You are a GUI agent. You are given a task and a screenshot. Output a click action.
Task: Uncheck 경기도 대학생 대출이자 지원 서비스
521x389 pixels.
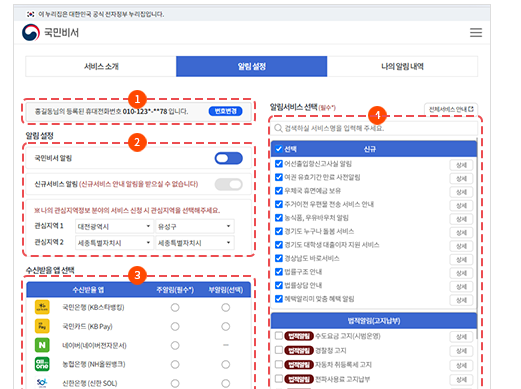[279, 245]
